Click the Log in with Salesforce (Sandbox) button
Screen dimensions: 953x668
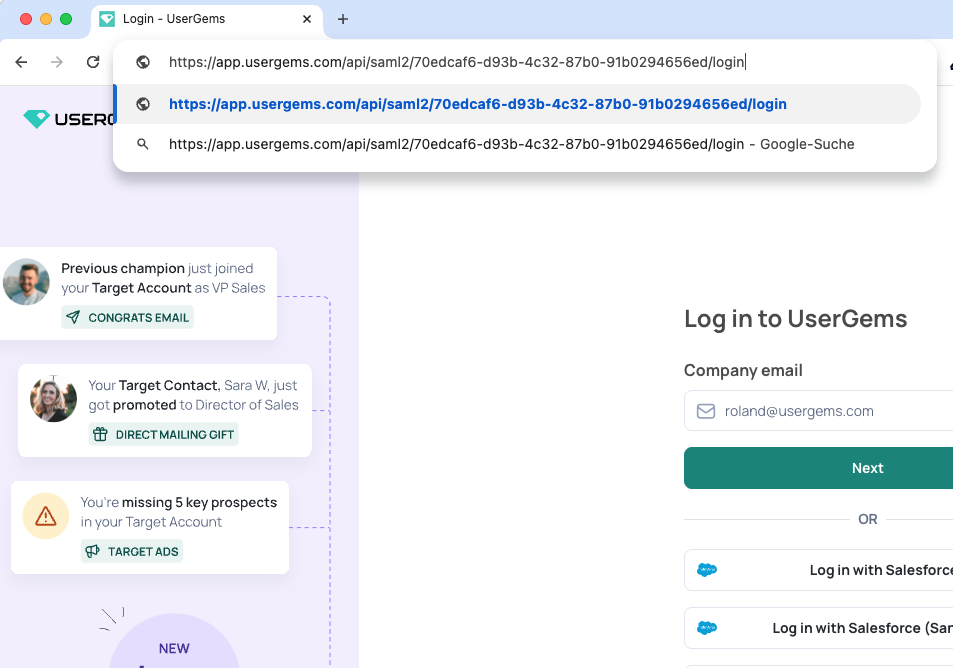tap(818, 628)
